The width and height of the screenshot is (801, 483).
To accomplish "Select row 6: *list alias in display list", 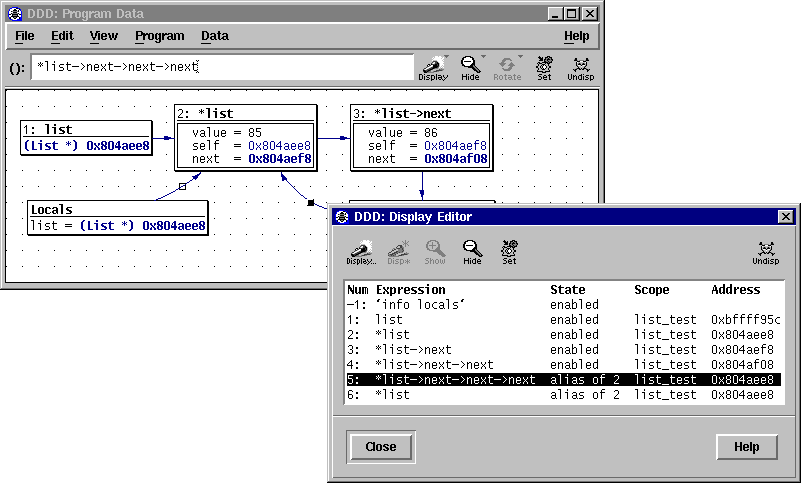I will (563, 395).
